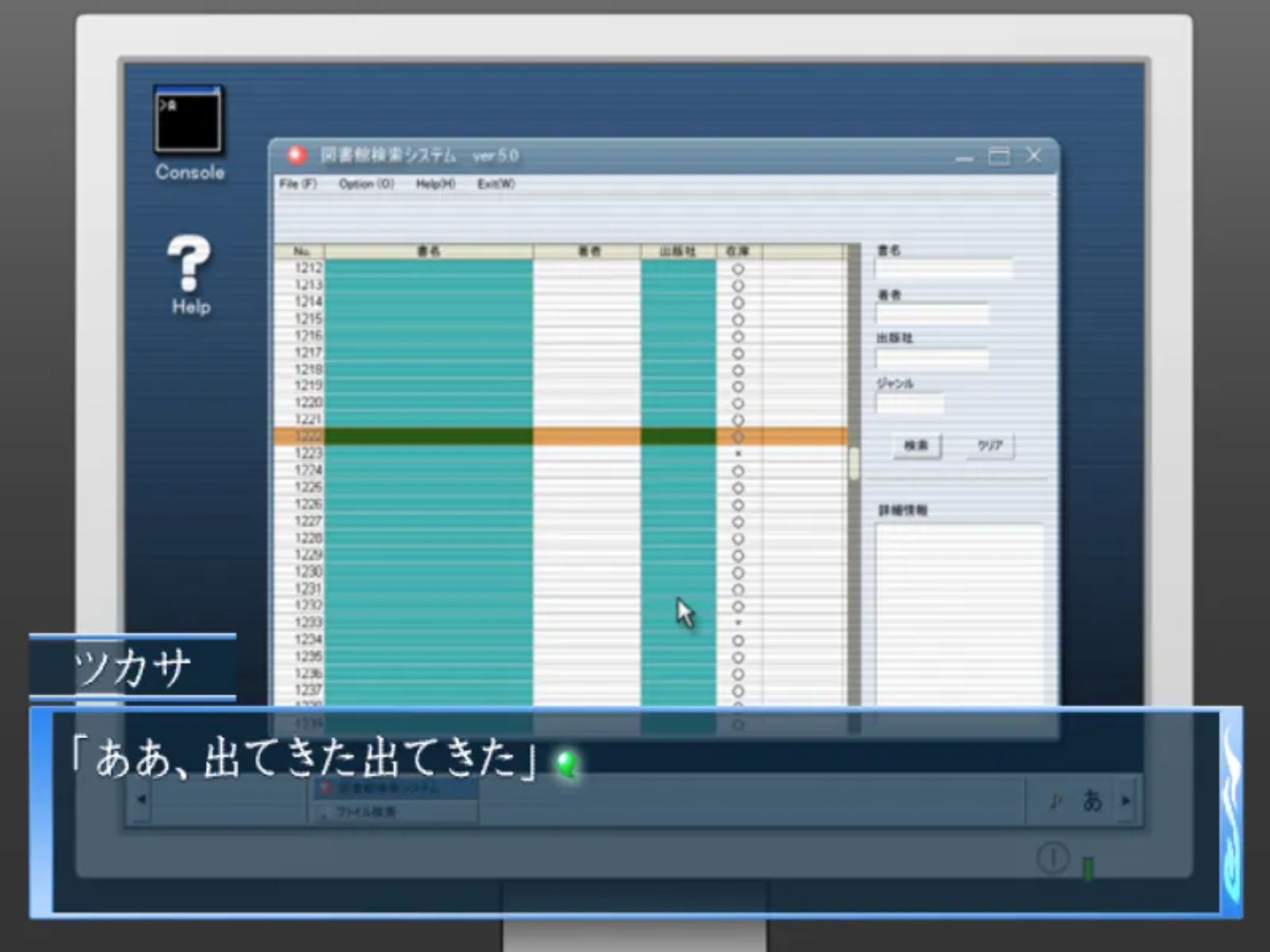This screenshot has width=1270, height=952.
Task: Click the list vertical scrollbar thumb
Action: 854,463
